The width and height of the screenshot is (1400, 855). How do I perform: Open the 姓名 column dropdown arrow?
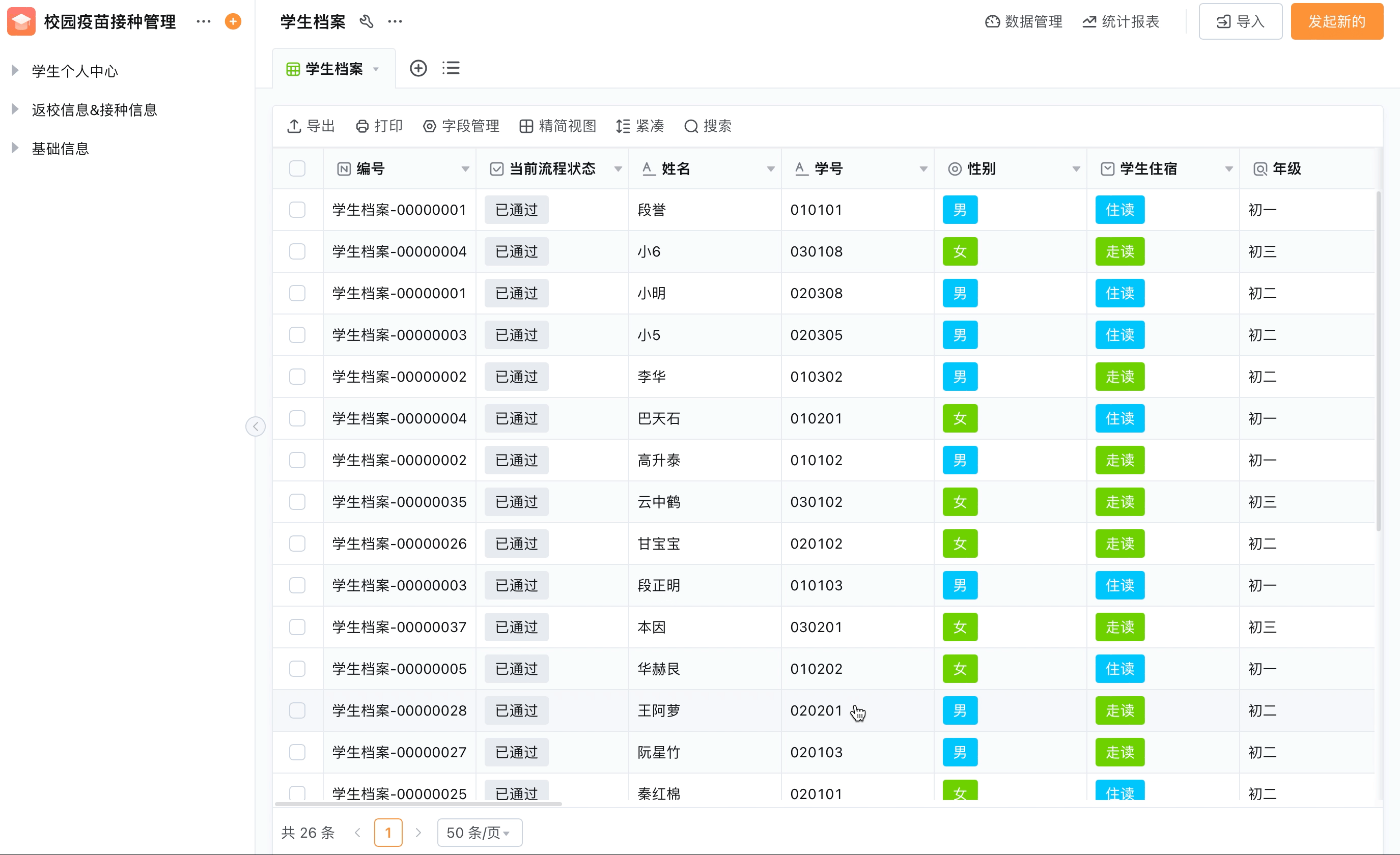tap(771, 169)
